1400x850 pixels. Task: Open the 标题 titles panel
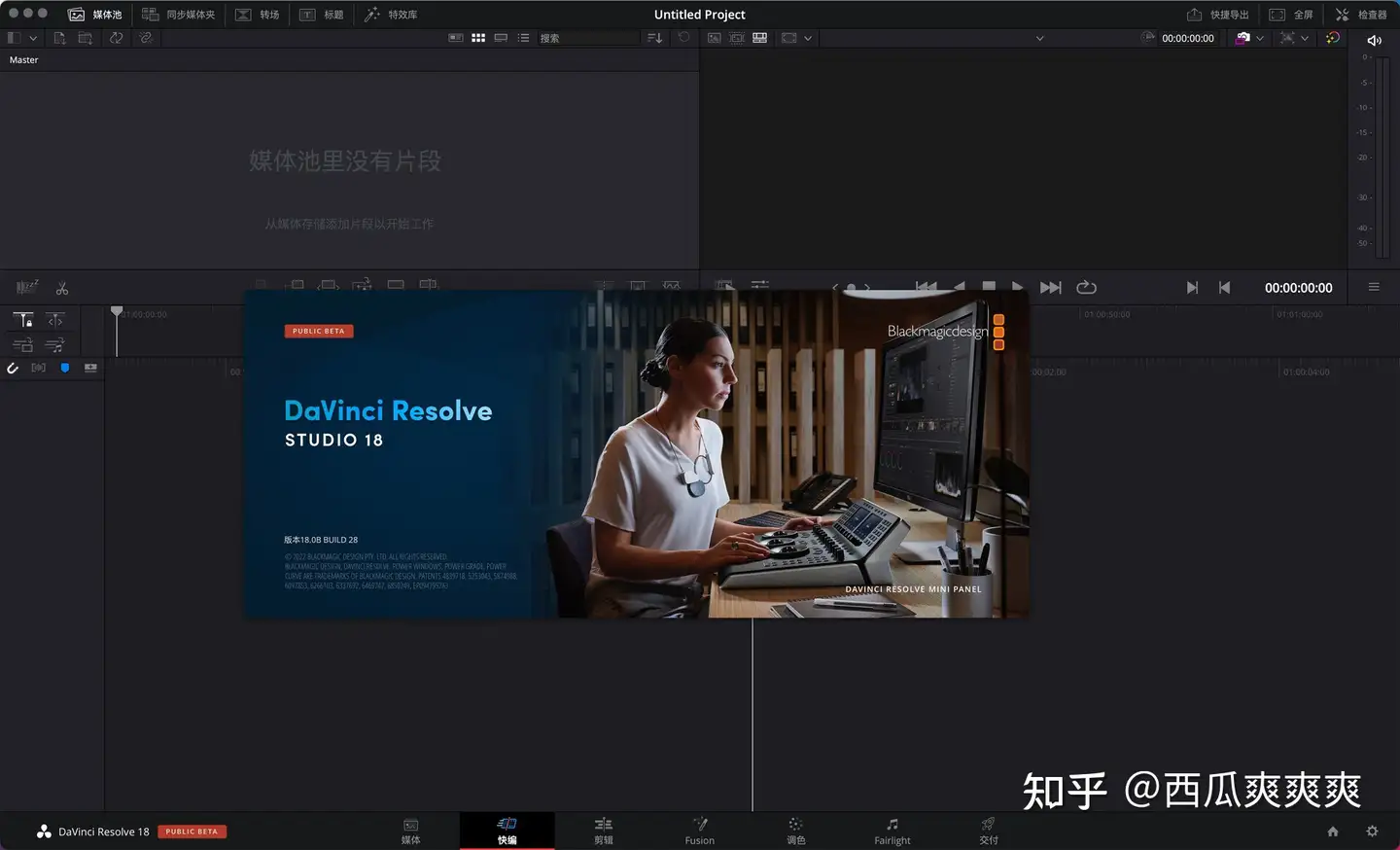(x=322, y=15)
